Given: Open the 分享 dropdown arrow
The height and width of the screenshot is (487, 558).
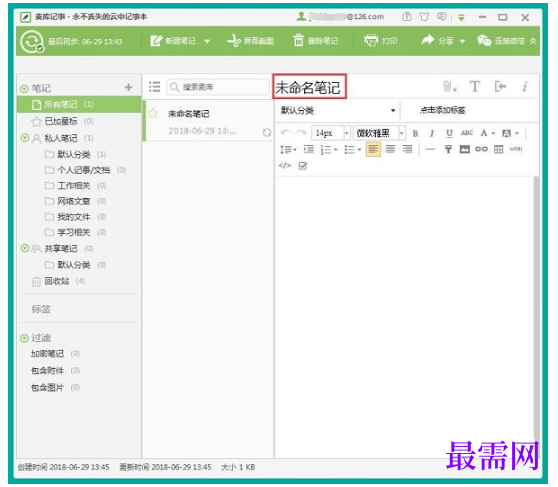Looking at the screenshot, I should pos(462,41).
